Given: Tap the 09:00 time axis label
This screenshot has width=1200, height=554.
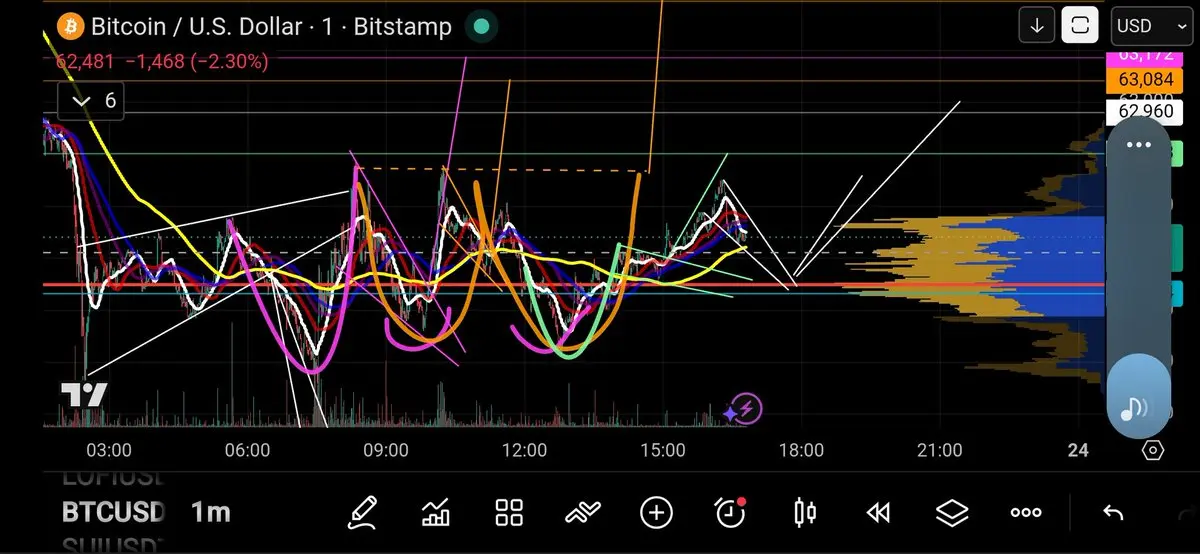Looking at the screenshot, I should coord(386,451).
